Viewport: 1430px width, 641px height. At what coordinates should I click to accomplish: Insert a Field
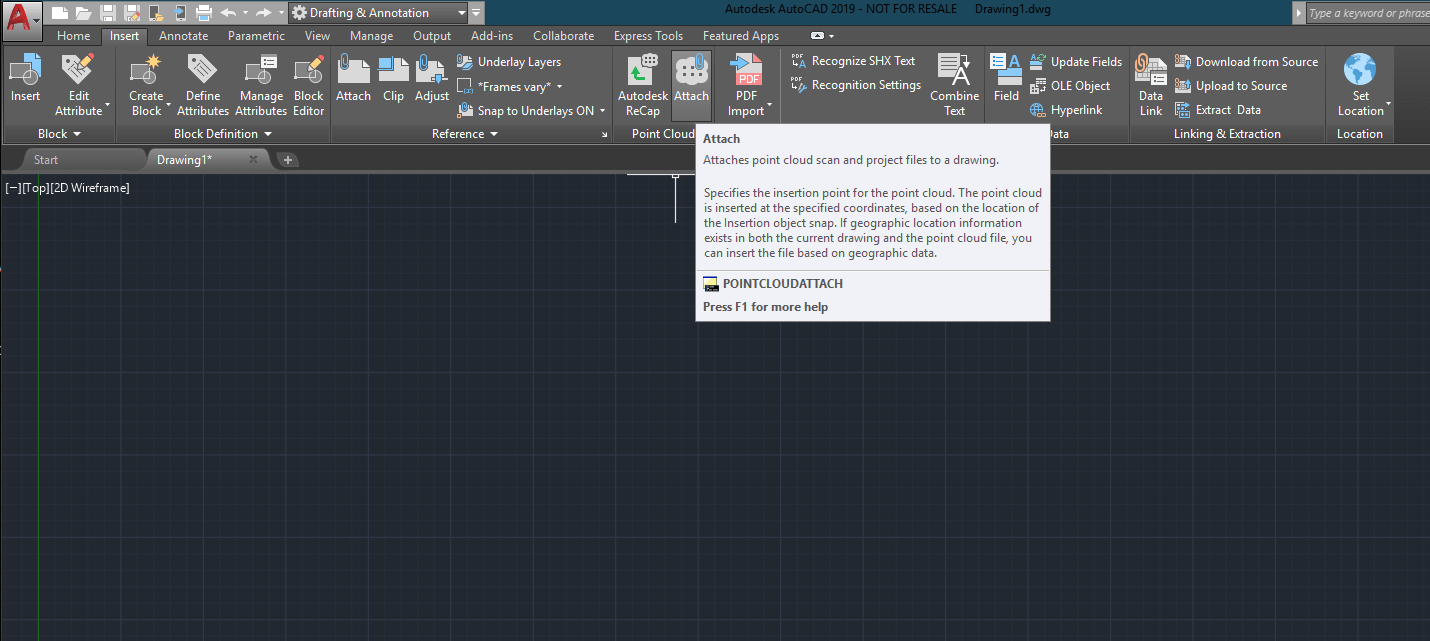pos(1006,79)
